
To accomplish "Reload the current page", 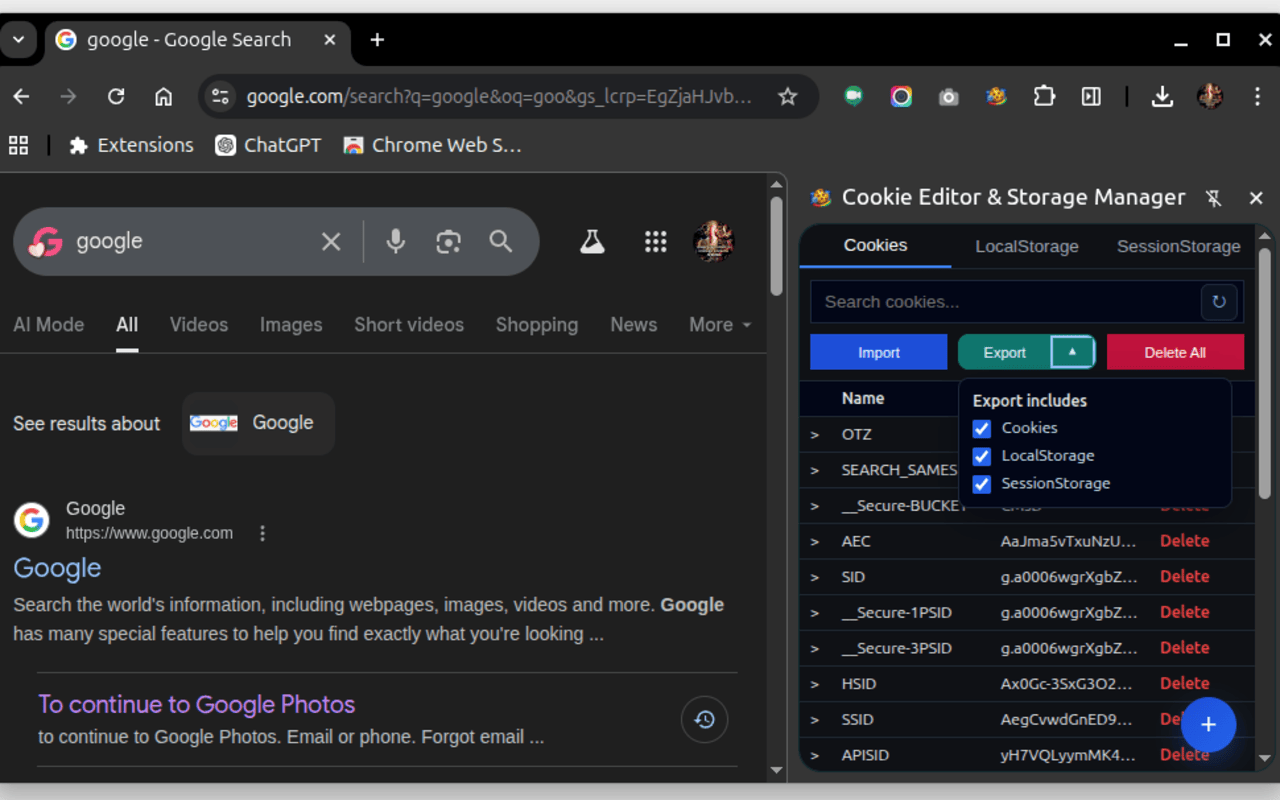I will 116,97.
